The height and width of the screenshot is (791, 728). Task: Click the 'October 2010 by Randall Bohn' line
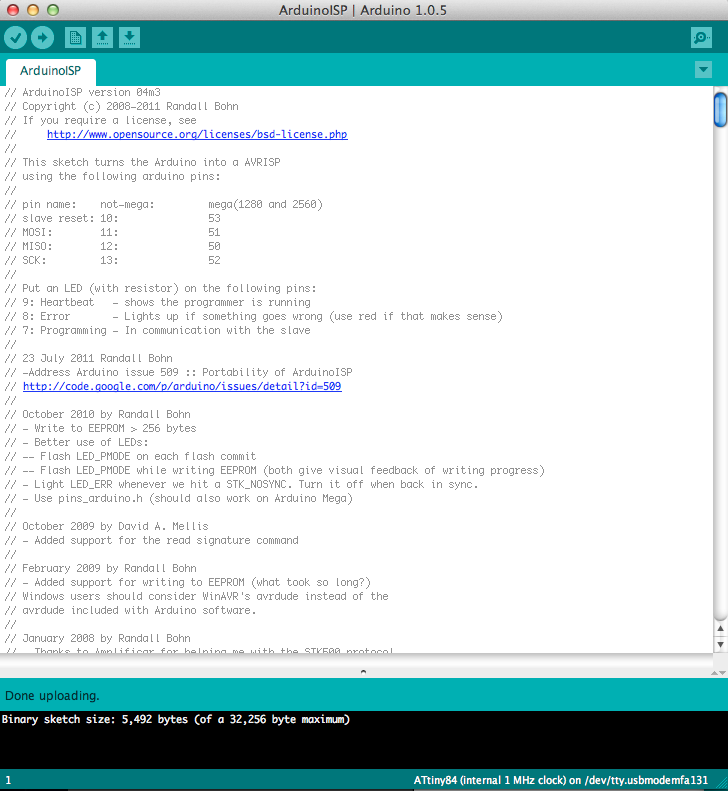(98, 414)
